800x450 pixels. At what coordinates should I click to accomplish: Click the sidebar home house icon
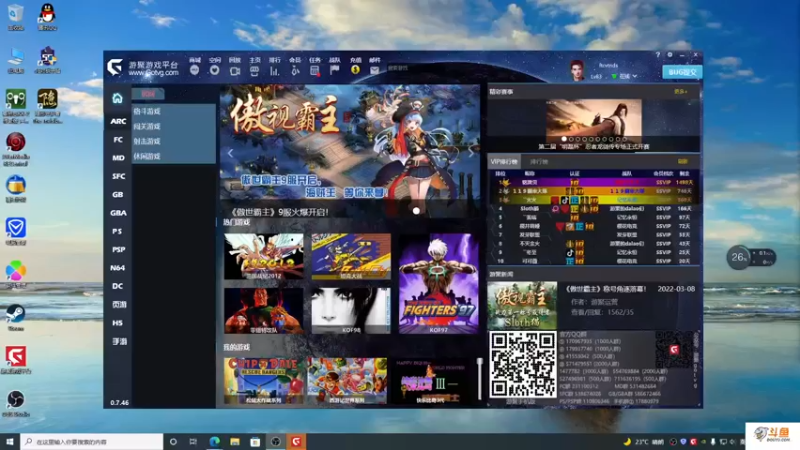(x=117, y=98)
